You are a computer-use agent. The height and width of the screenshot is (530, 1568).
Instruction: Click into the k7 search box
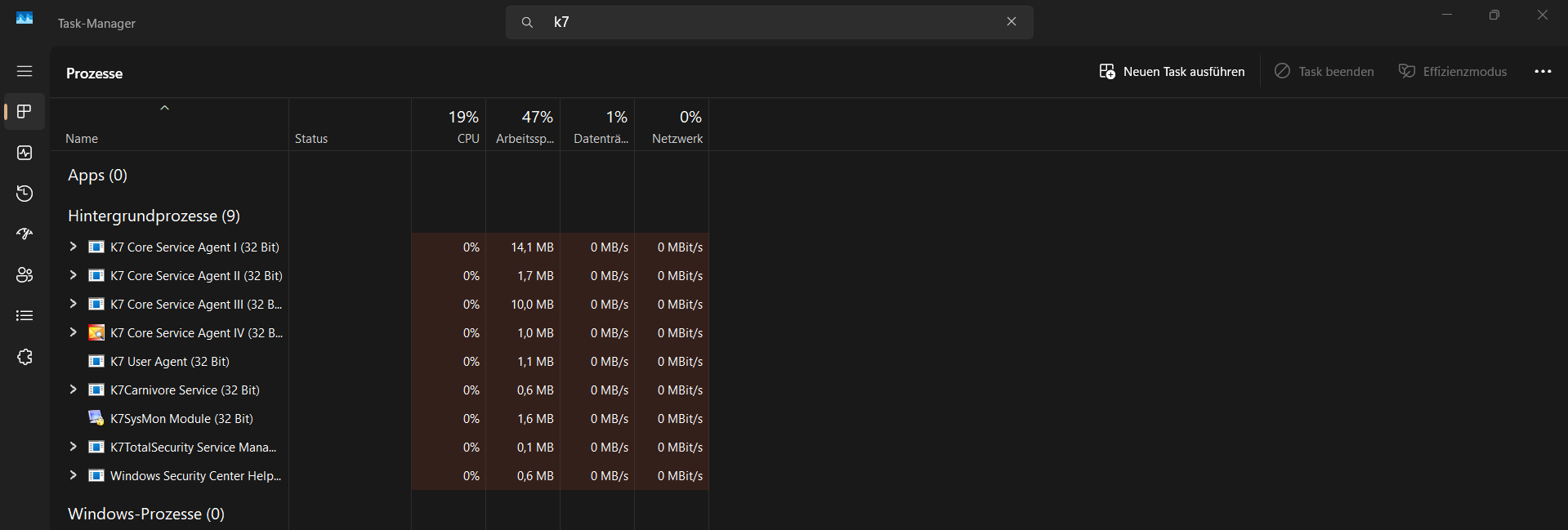(x=768, y=22)
